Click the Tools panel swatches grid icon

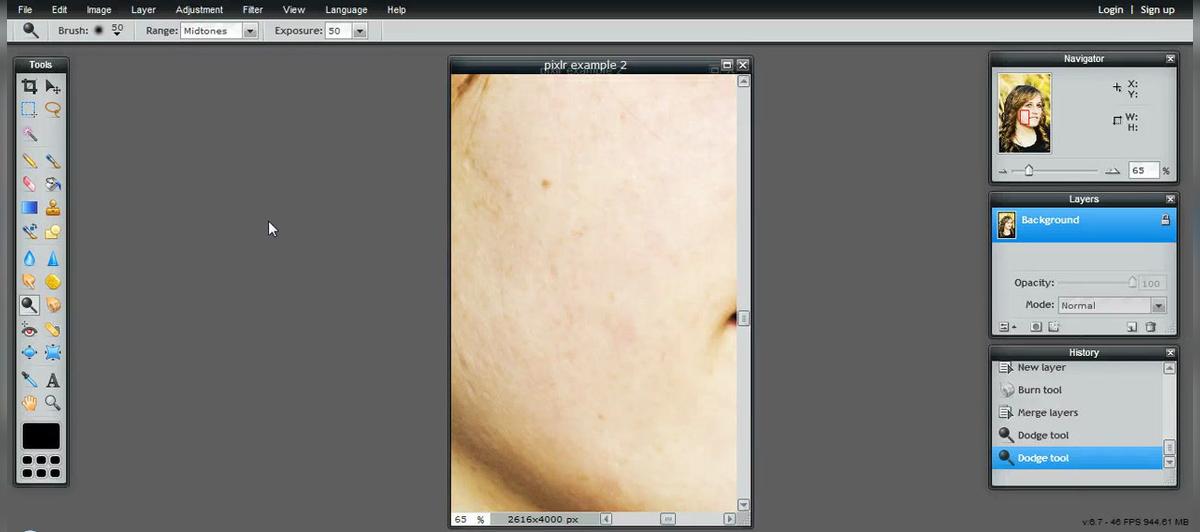(41, 466)
